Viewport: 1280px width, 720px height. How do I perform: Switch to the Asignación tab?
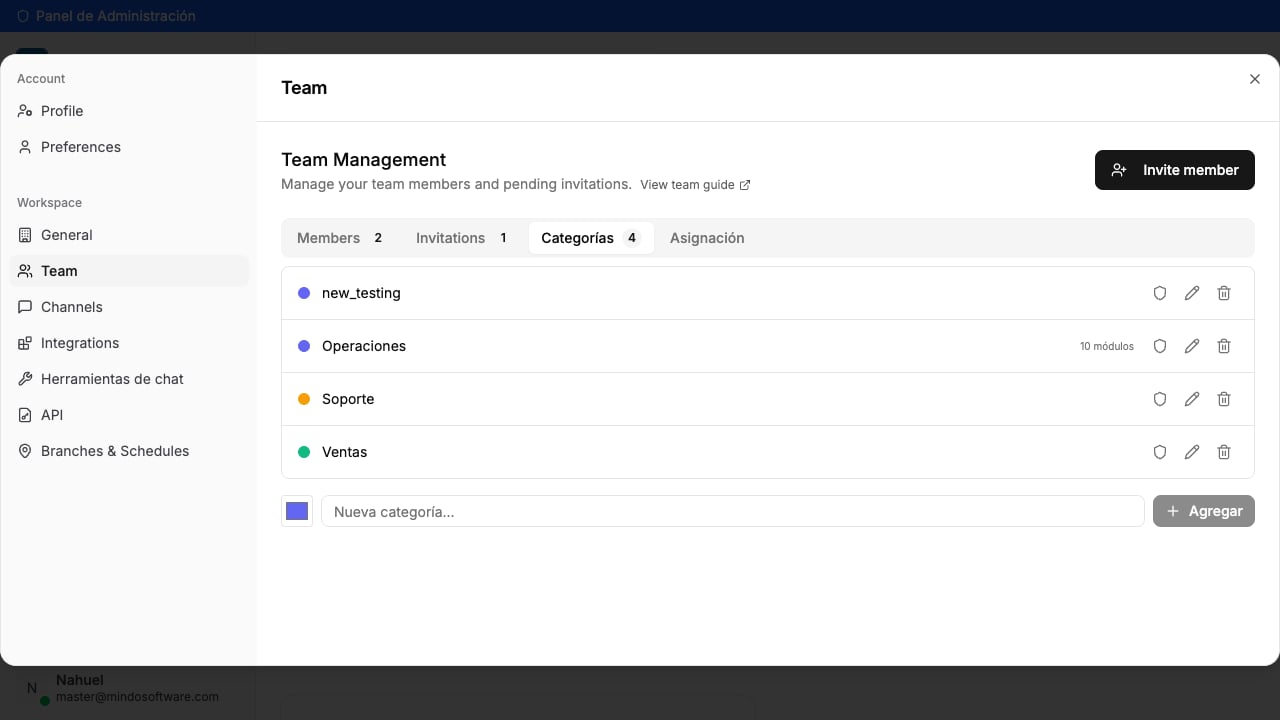click(x=707, y=238)
